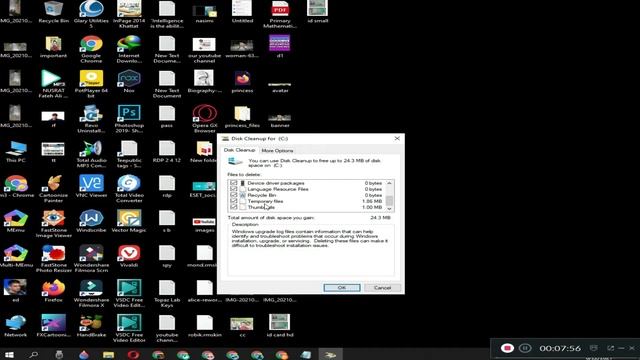
Task: Select the Wondershare Filmora Scrn icon
Action: (91, 259)
